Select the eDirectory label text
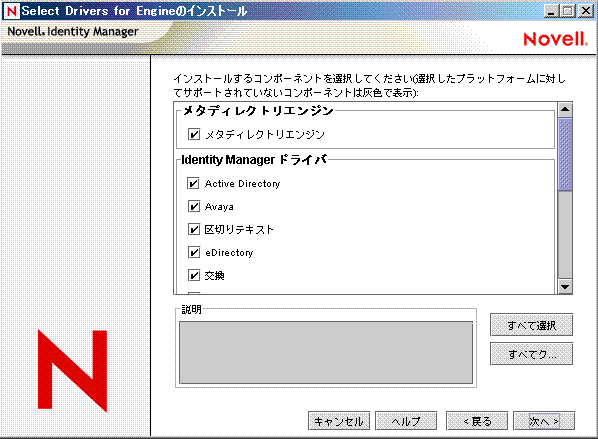The image size is (598, 439). point(229,252)
